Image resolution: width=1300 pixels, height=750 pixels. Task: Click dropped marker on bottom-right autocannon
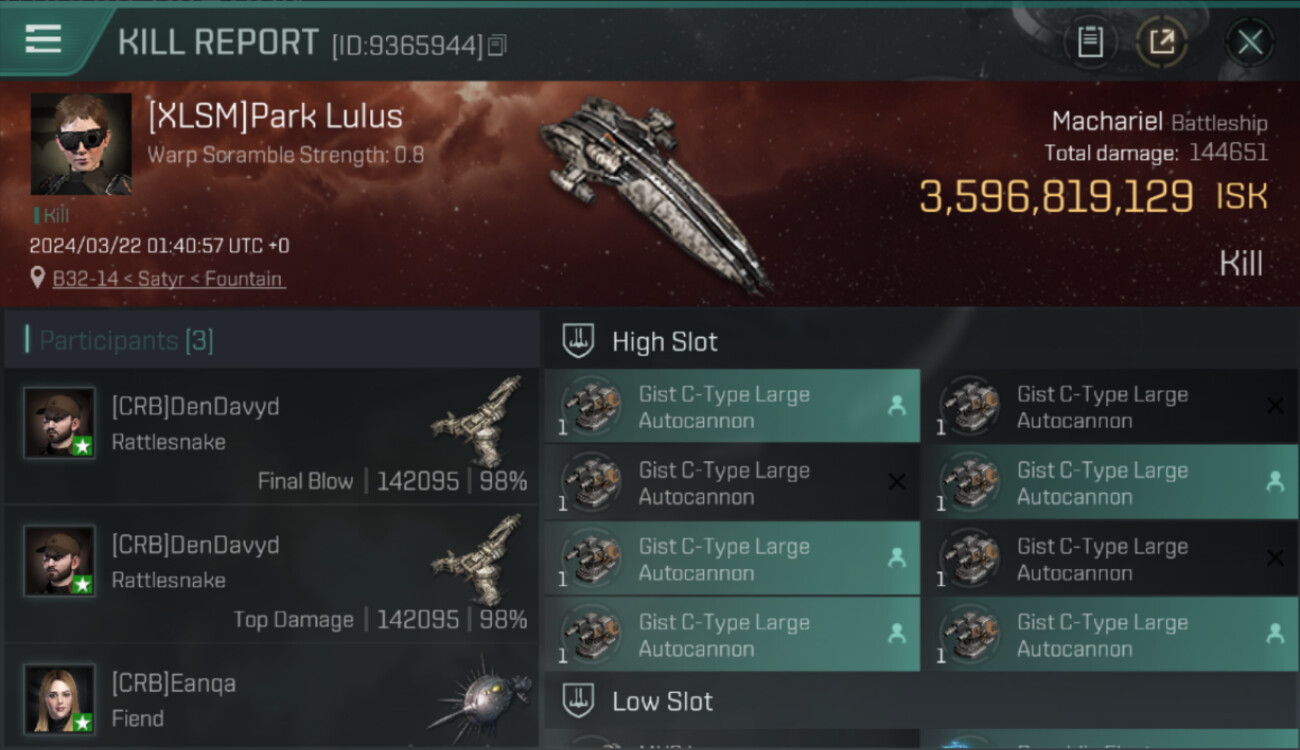coord(1275,633)
